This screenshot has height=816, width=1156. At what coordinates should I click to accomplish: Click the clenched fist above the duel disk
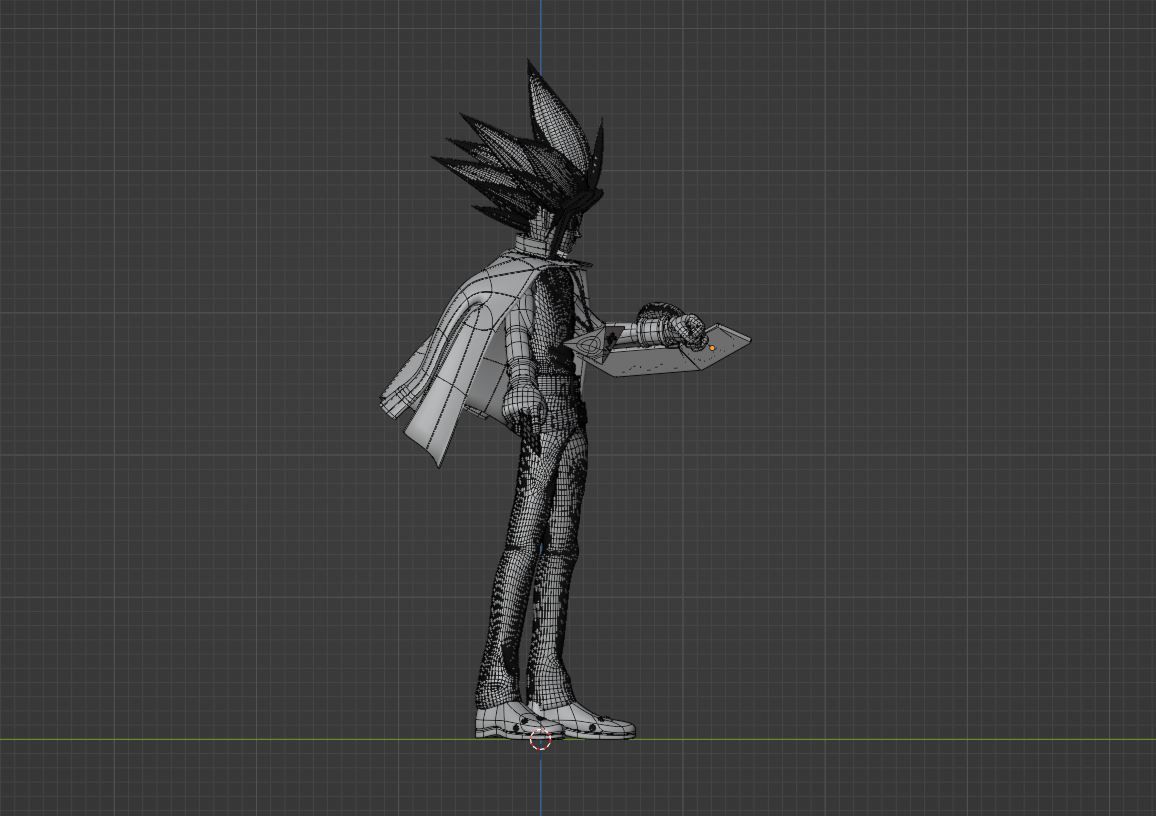(x=689, y=330)
